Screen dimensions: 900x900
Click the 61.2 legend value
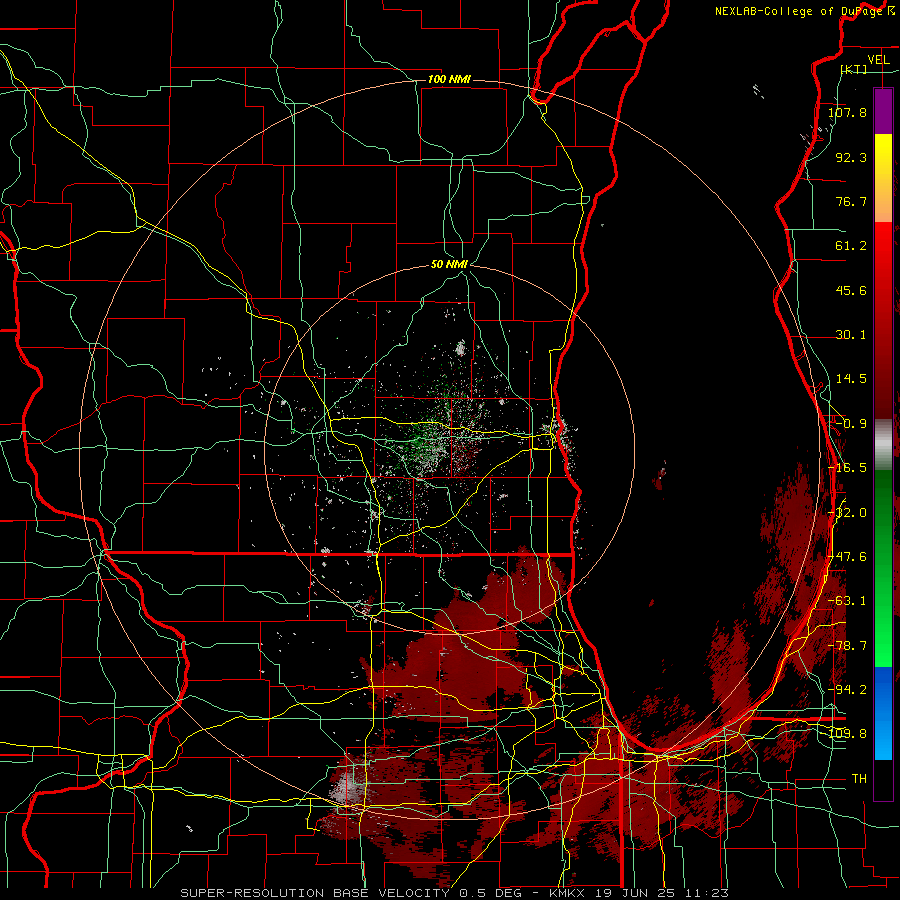(851, 246)
